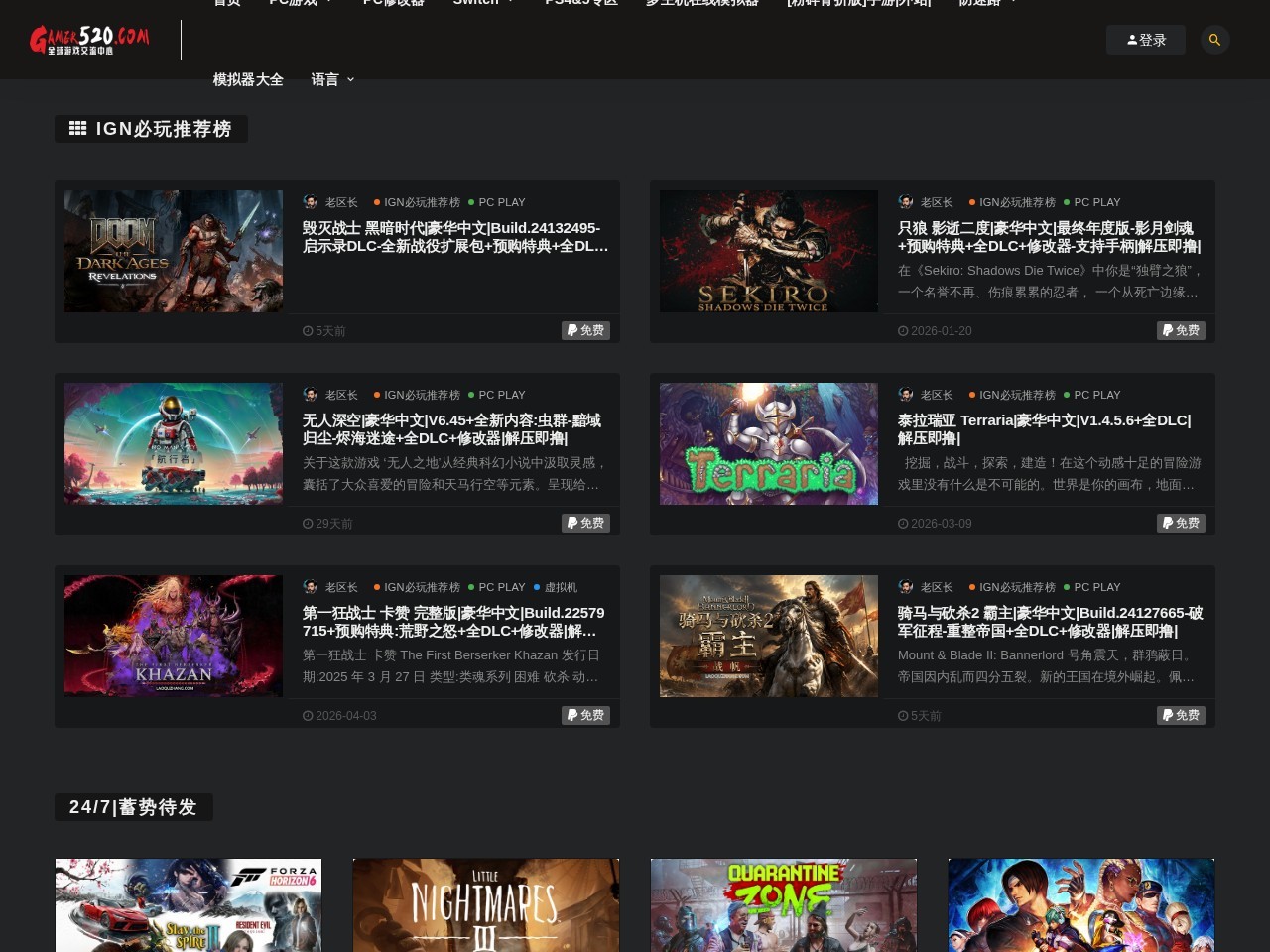The height and width of the screenshot is (952, 1270).
Task: Click the 老区长 avatar on the Khazan post
Action: [x=311, y=586]
